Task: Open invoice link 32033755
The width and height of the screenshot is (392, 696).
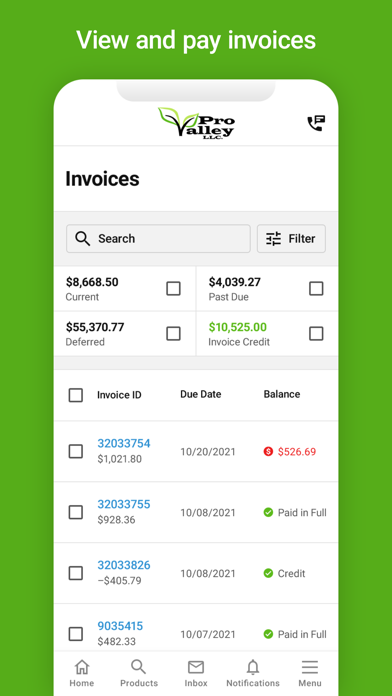Action: (124, 504)
